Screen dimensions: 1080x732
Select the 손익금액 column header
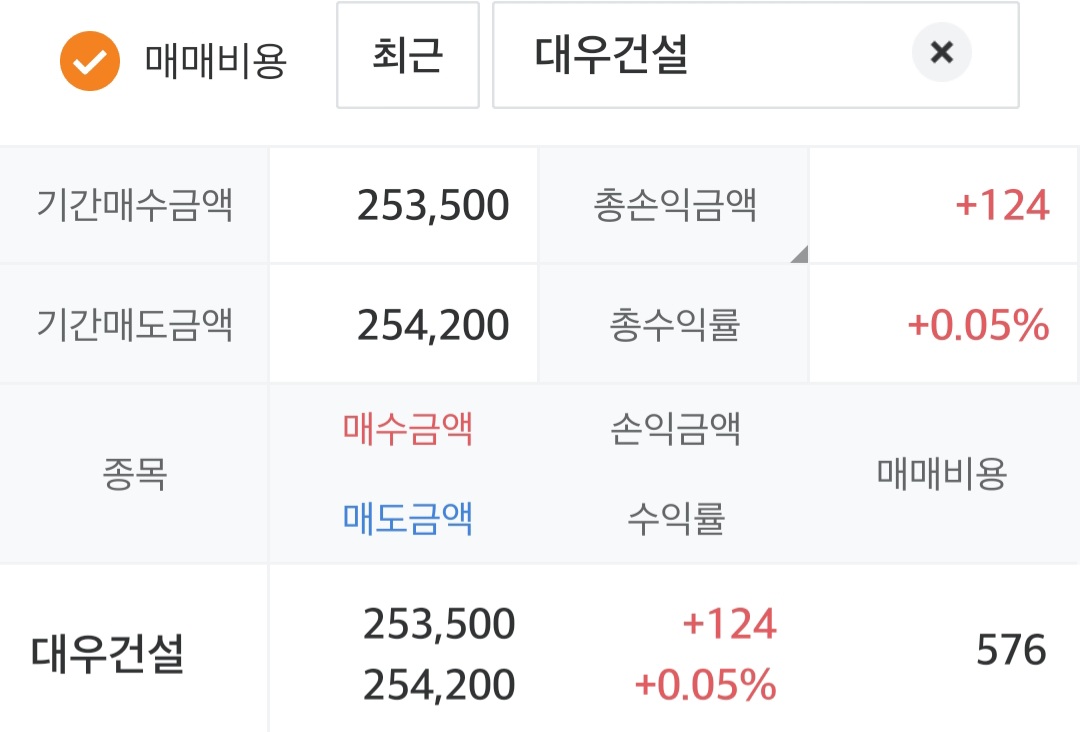(x=675, y=429)
